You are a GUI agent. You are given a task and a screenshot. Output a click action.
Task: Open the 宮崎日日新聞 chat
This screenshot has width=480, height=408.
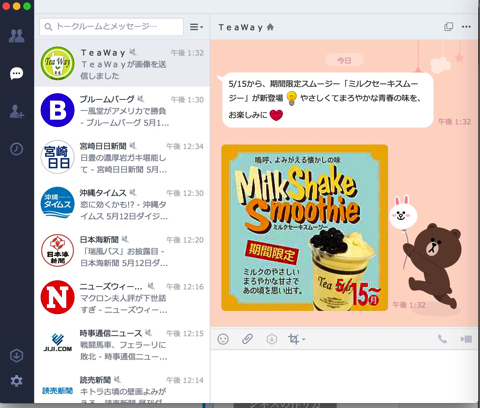tap(122, 157)
